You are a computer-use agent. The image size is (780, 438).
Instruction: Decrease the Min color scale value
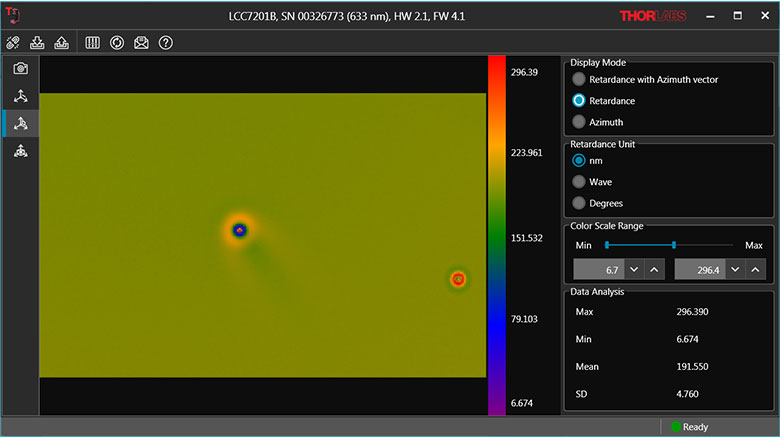click(x=634, y=270)
